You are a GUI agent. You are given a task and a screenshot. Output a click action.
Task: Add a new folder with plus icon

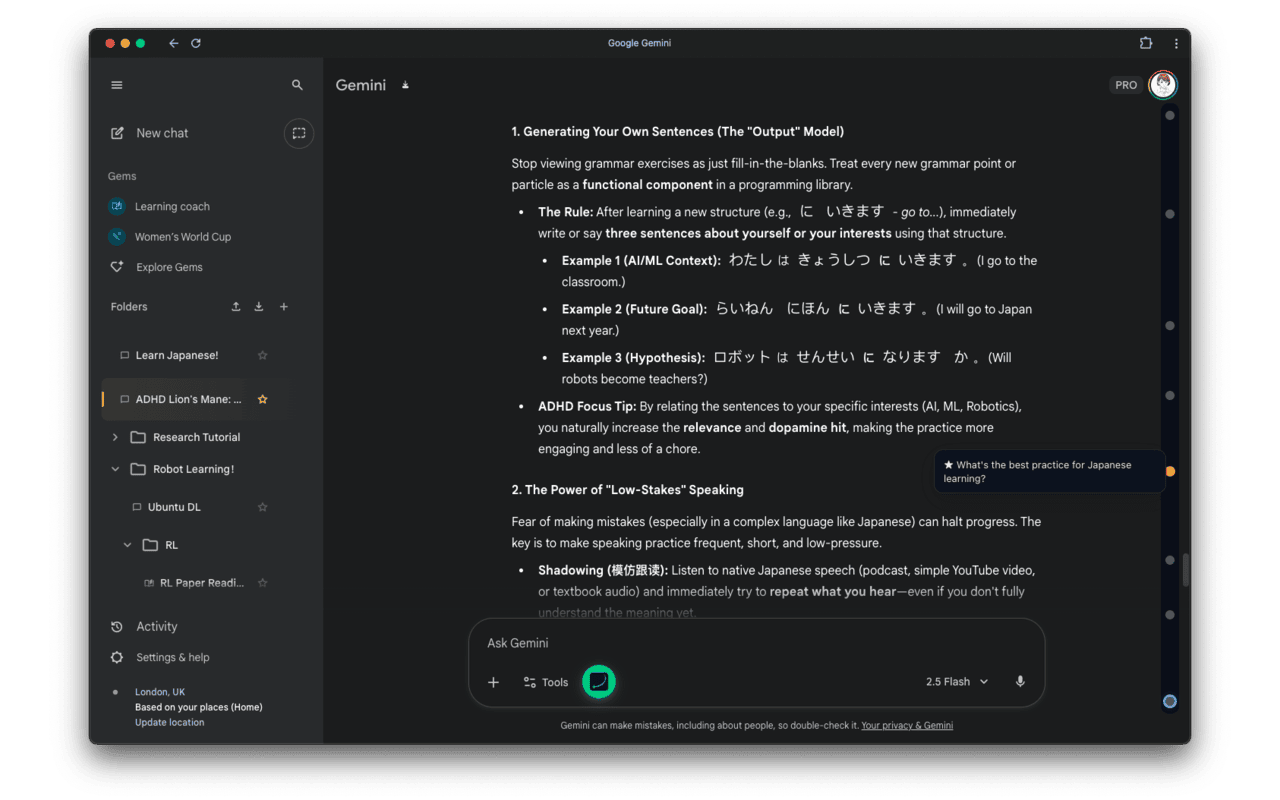point(284,307)
